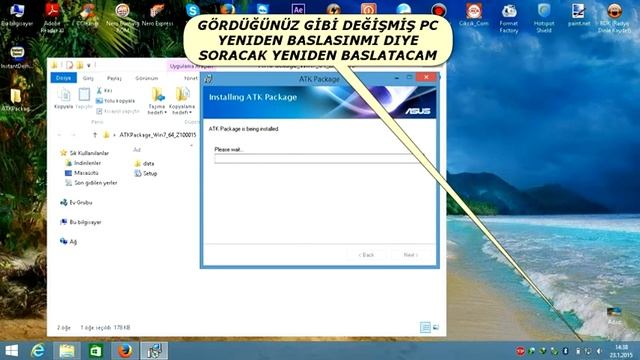Switch to Yönet ribbon tab

[x=191, y=78]
